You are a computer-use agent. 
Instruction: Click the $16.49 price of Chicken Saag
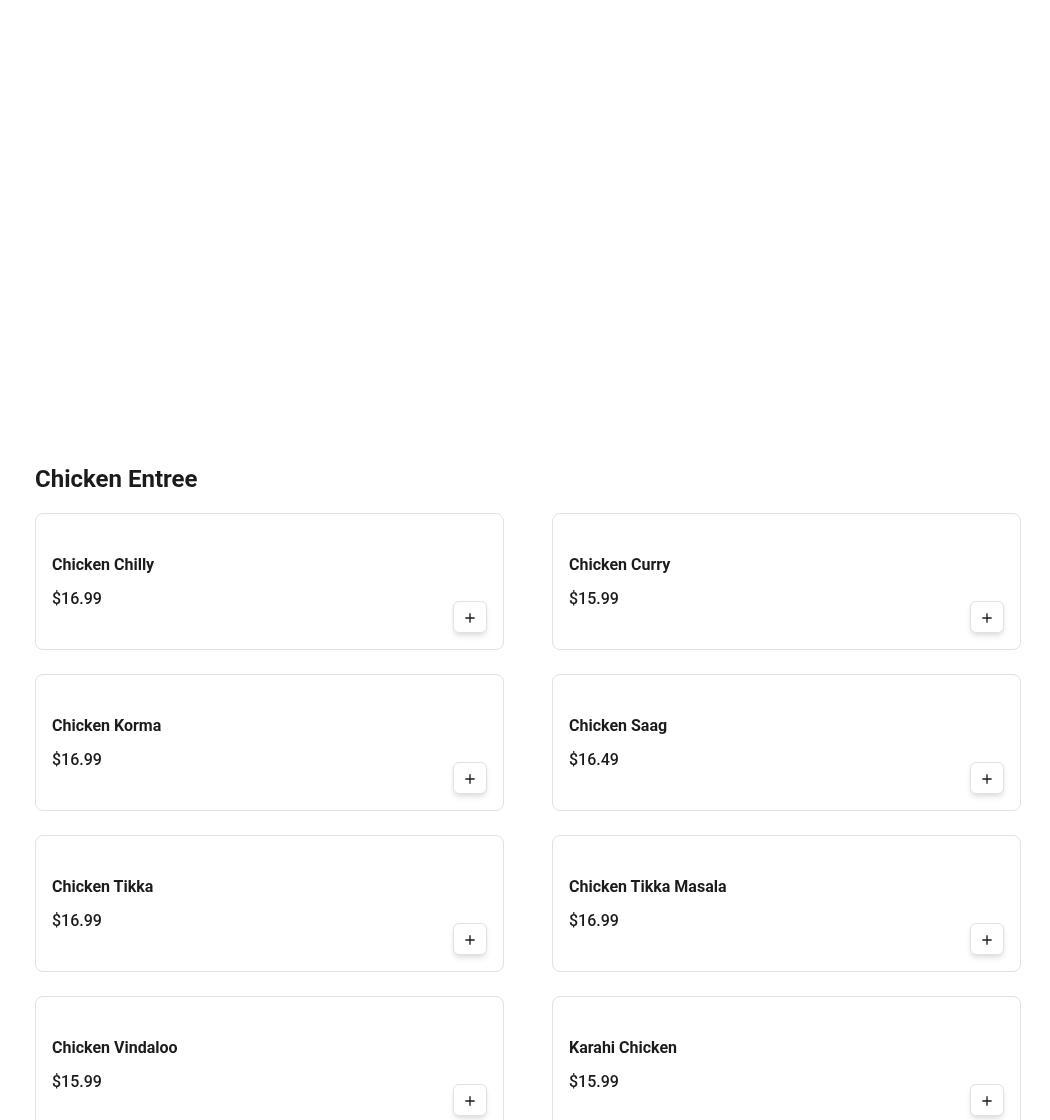tap(594, 760)
